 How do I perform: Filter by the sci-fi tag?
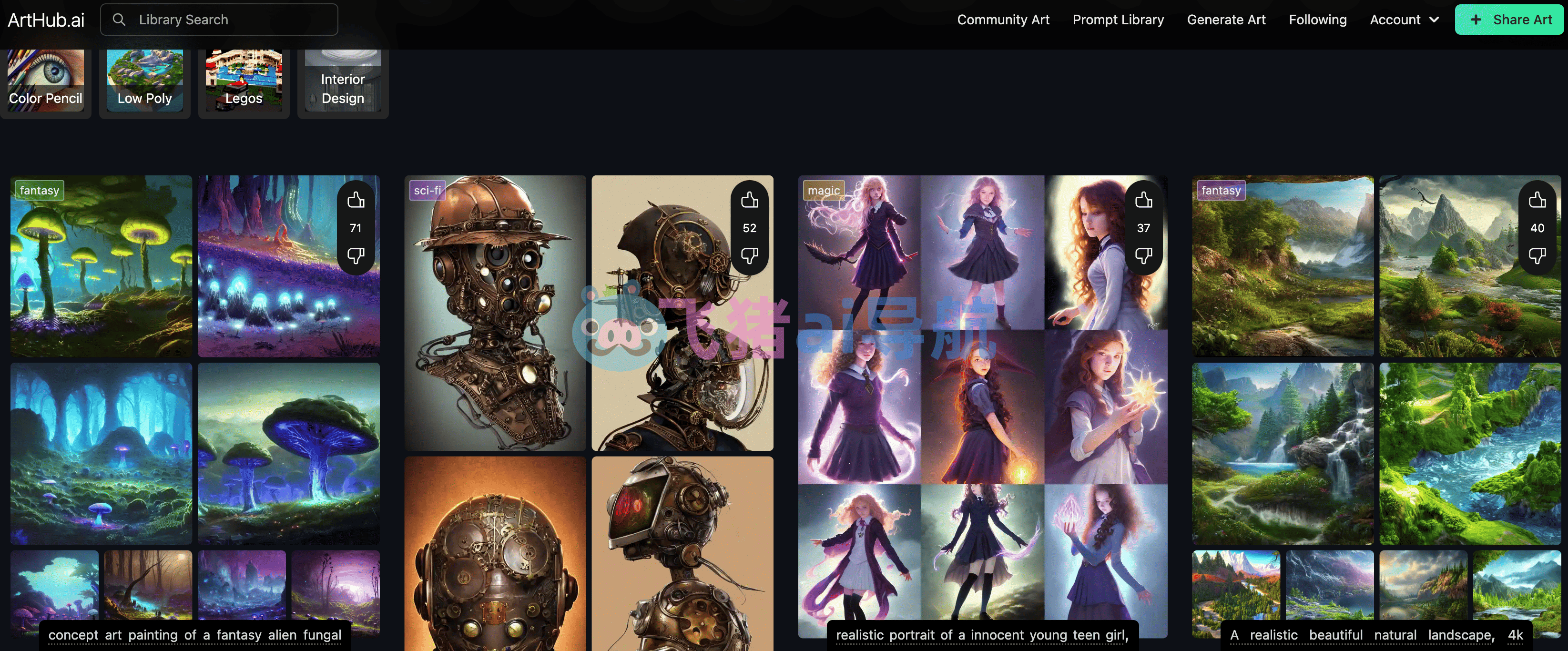(x=428, y=191)
